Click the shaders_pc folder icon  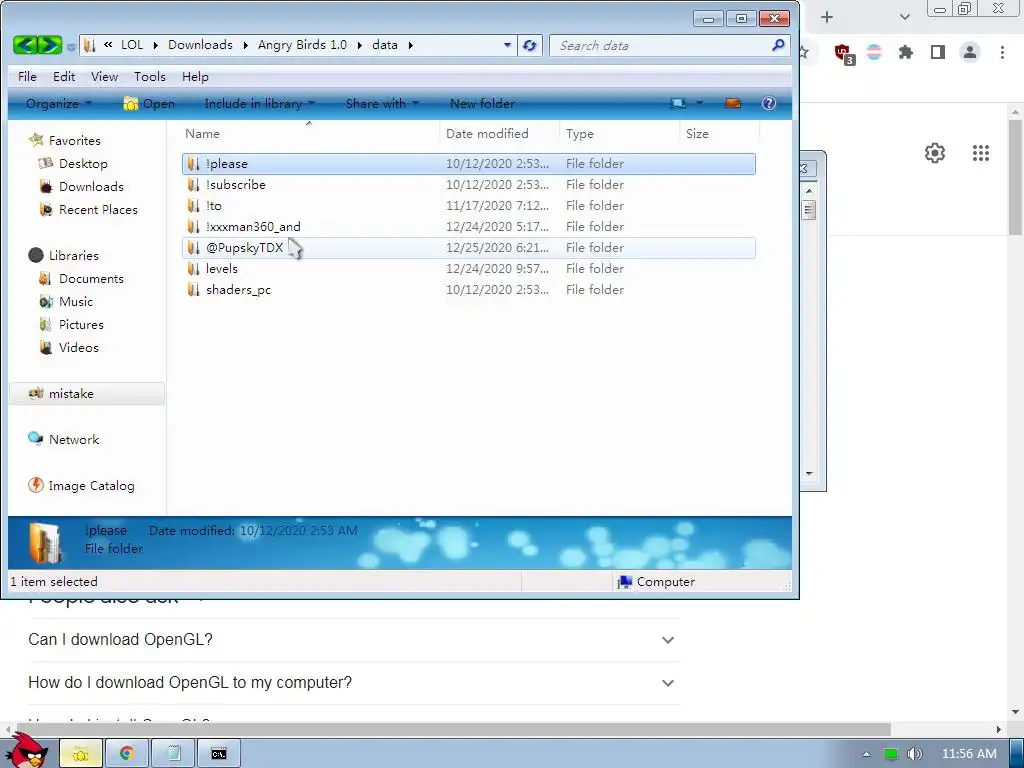(193, 289)
